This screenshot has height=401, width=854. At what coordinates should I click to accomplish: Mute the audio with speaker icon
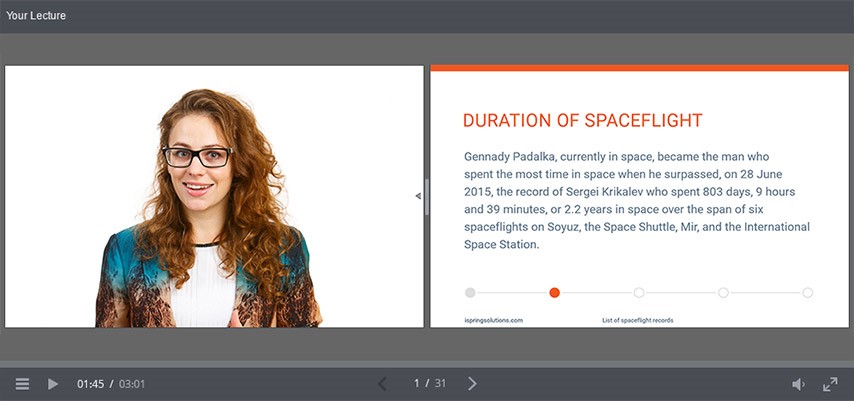coord(798,384)
